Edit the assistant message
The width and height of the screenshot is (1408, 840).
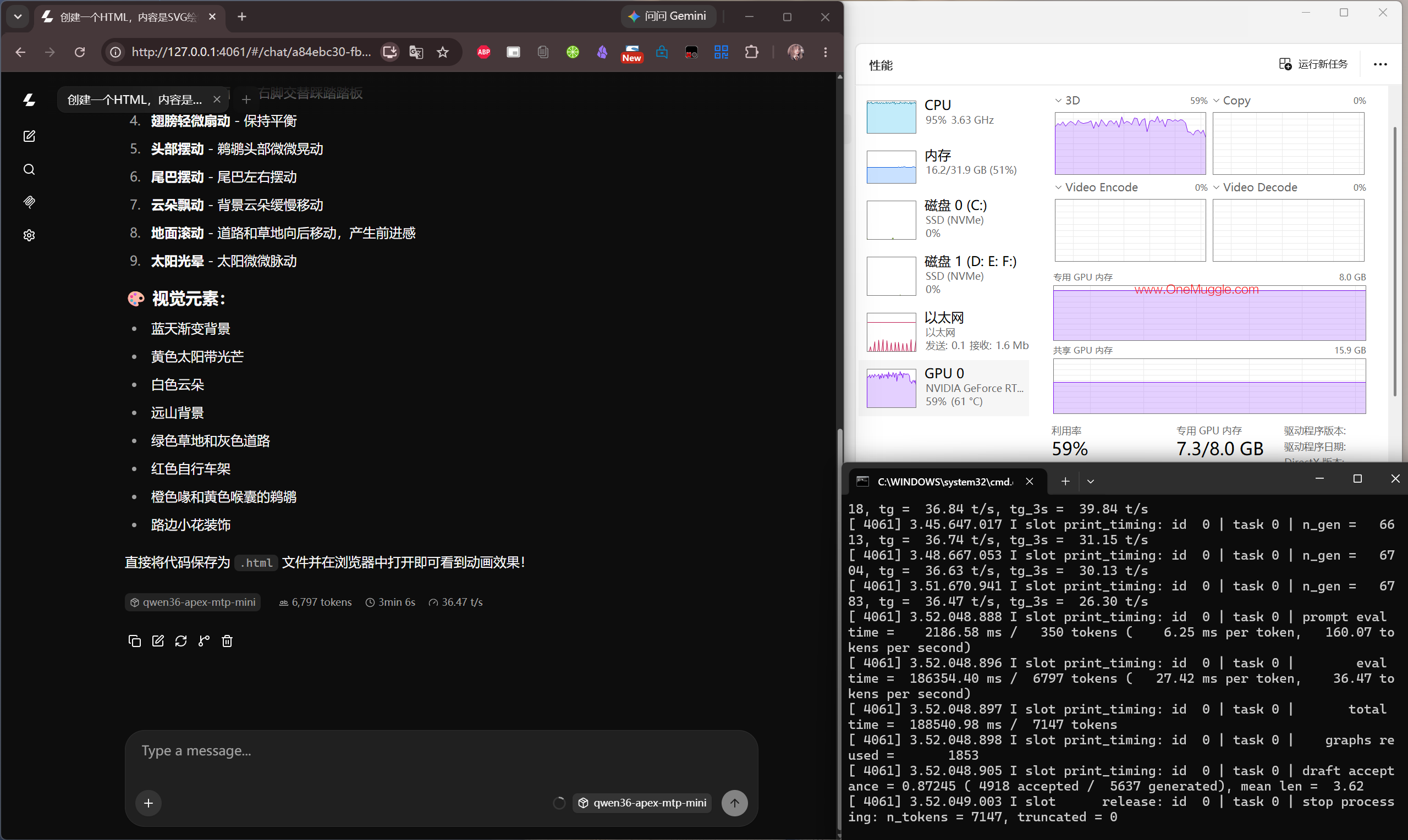click(x=158, y=641)
